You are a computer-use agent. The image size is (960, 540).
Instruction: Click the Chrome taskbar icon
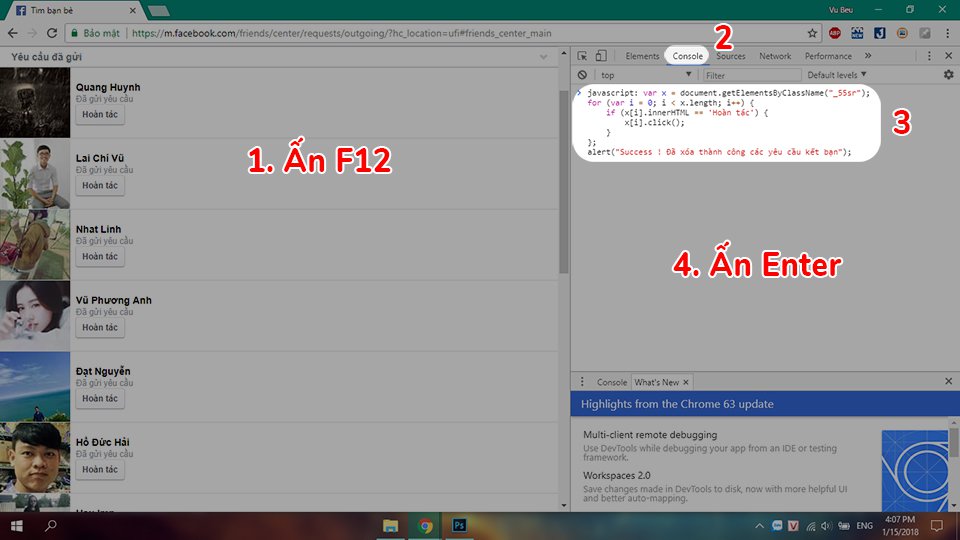point(425,526)
